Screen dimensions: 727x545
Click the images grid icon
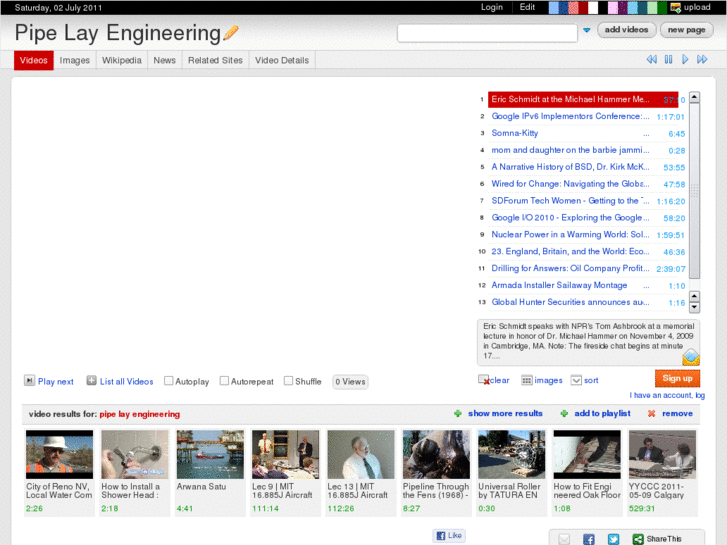click(527, 380)
